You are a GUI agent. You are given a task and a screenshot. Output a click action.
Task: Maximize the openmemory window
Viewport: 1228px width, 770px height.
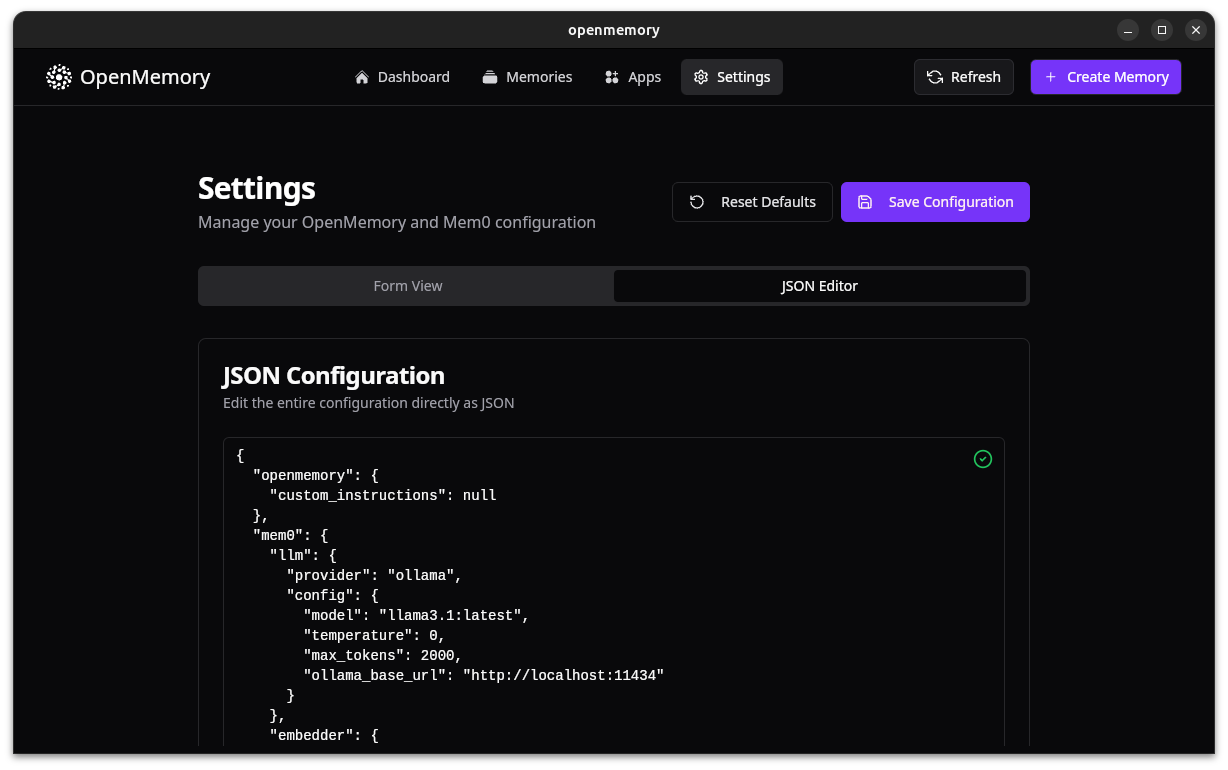[1161, 30]
